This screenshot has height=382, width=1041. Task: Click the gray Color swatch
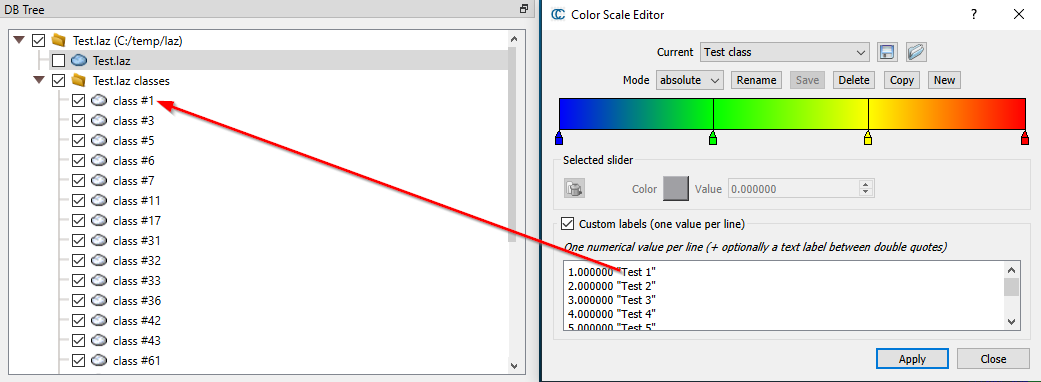tap(676, 189)
